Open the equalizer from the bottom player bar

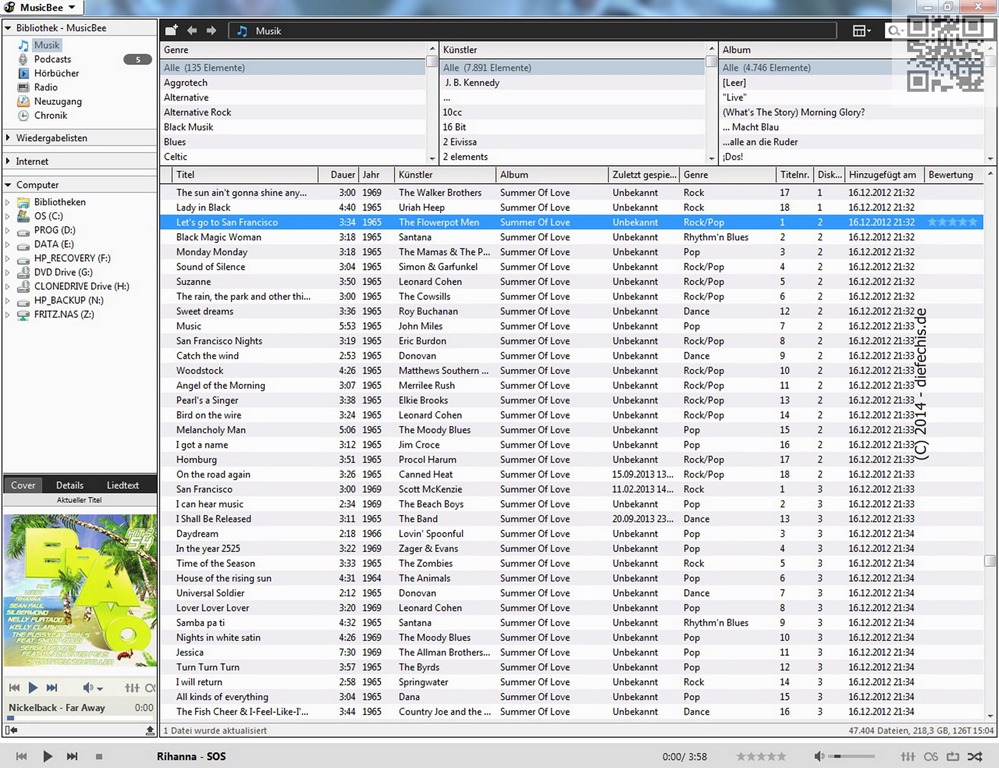click(908, 757)
